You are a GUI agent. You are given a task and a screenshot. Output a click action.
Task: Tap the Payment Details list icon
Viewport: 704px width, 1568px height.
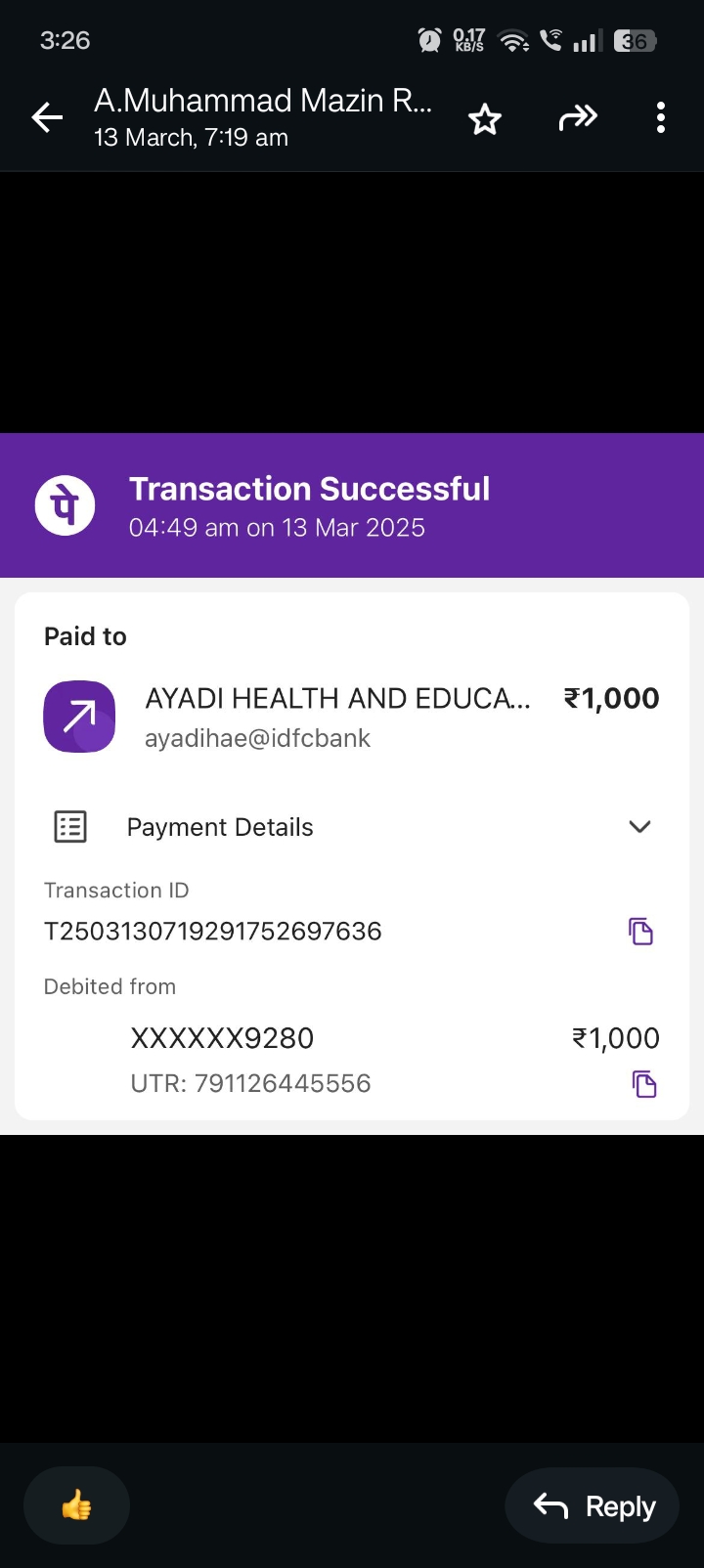69,827
